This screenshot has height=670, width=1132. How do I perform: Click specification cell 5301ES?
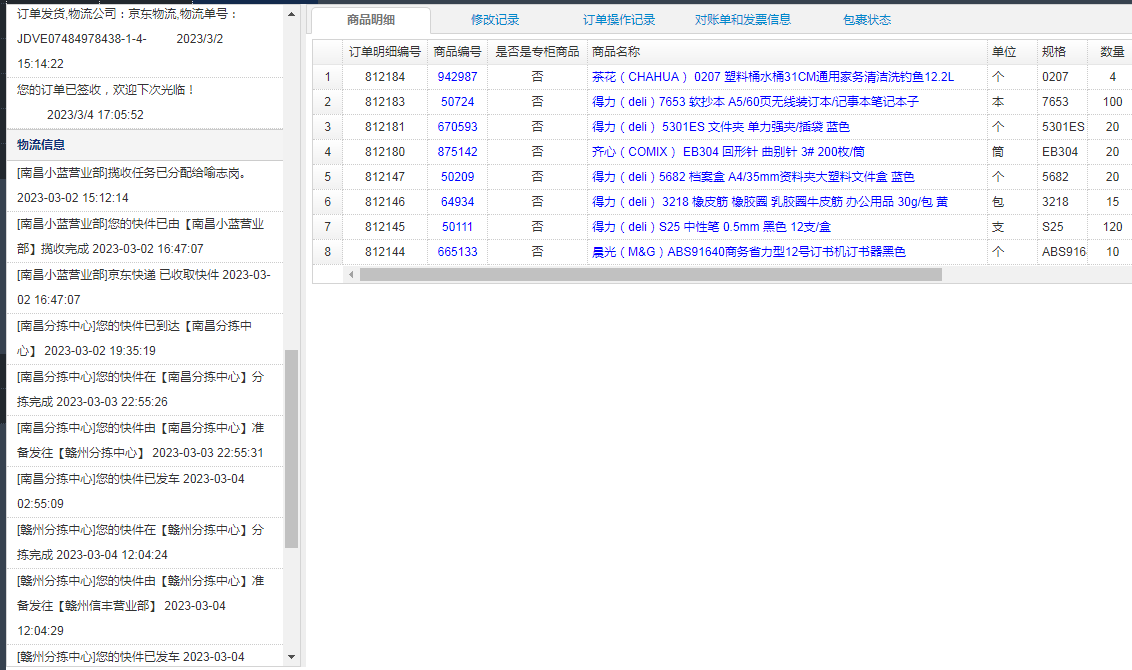[1063, 127]
